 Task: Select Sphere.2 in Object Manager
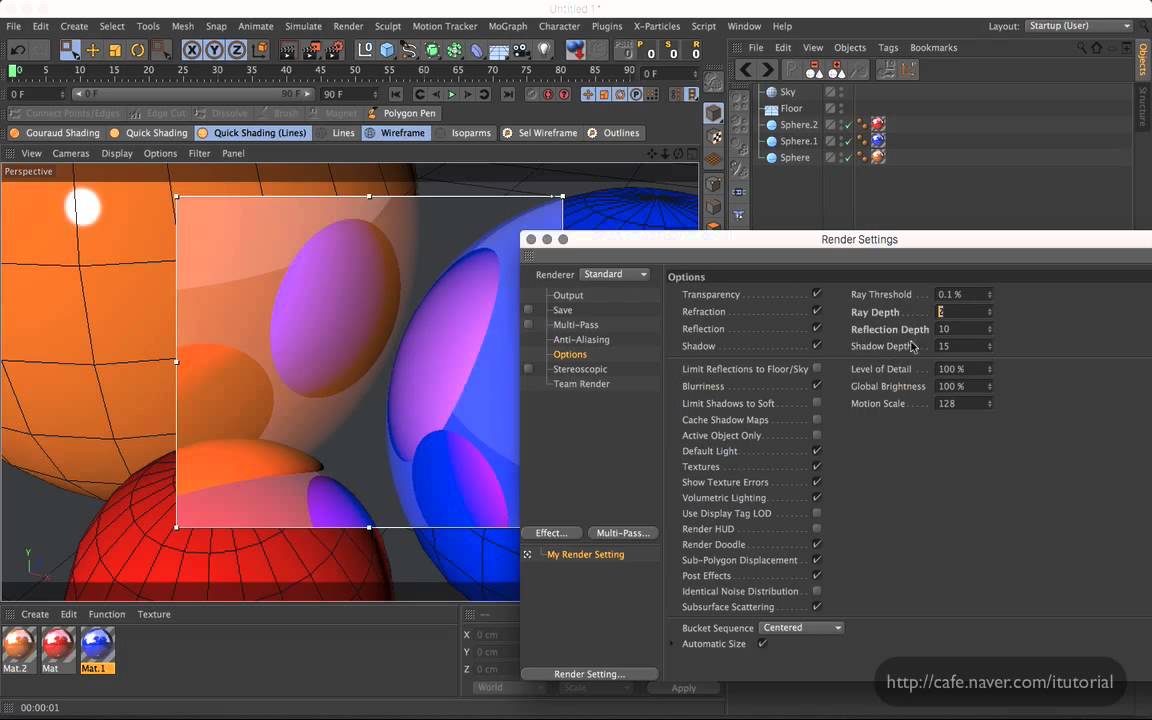click(x=799, y=125)
